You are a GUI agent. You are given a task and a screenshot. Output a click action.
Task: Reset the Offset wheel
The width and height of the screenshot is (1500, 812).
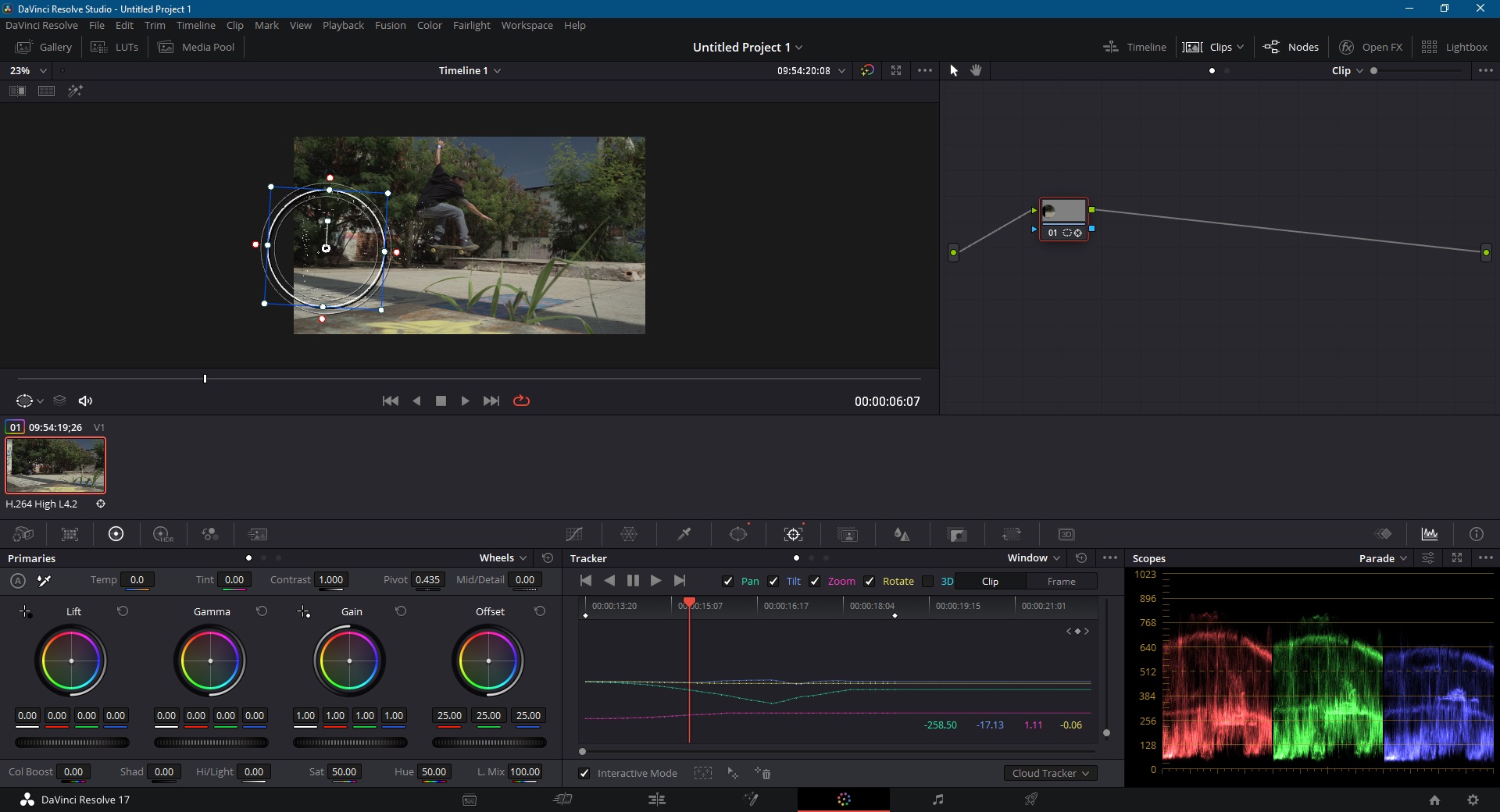click(x=540, y=611)
